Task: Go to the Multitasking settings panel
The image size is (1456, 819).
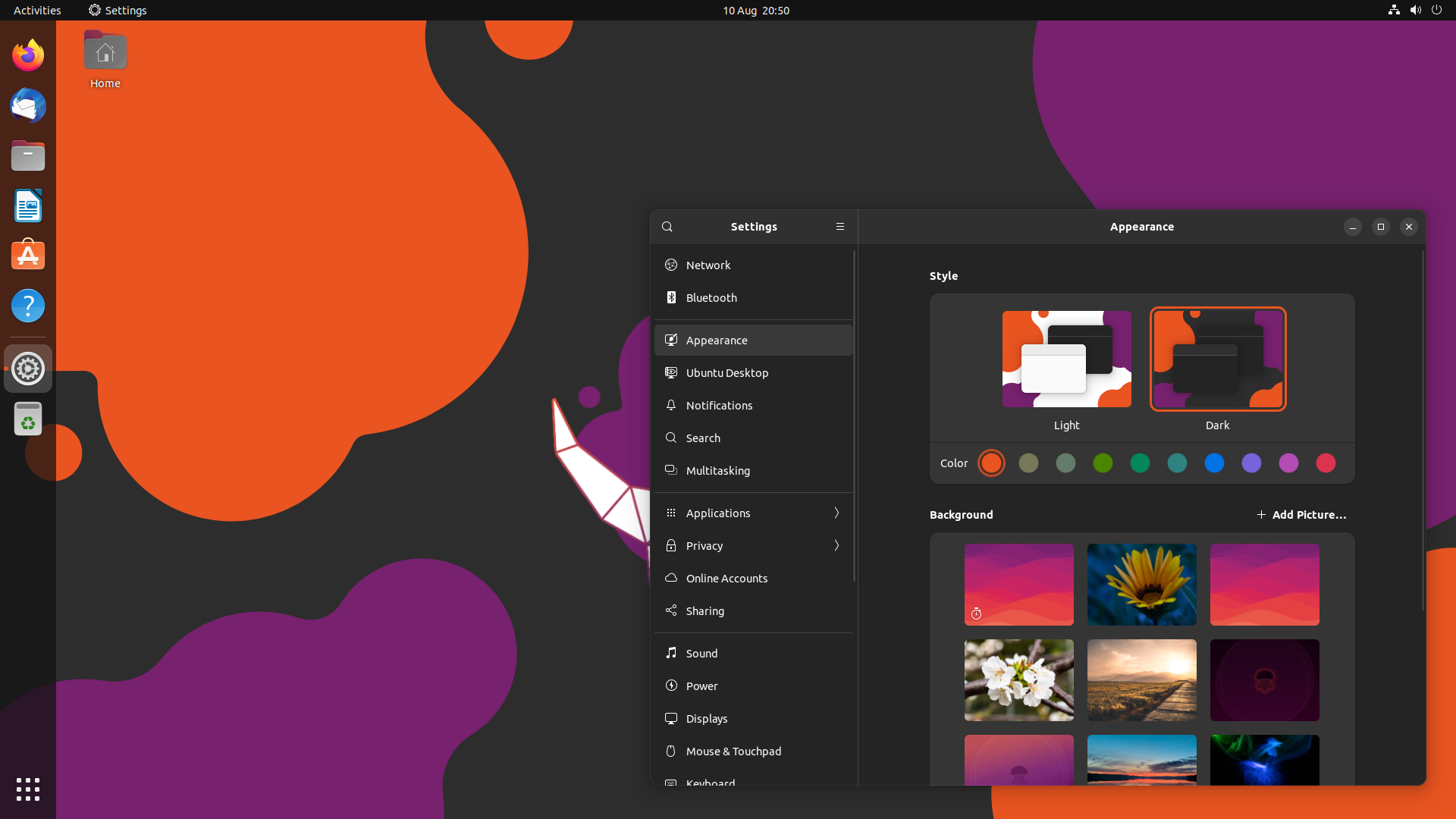Action: click(x=717, y=471)
